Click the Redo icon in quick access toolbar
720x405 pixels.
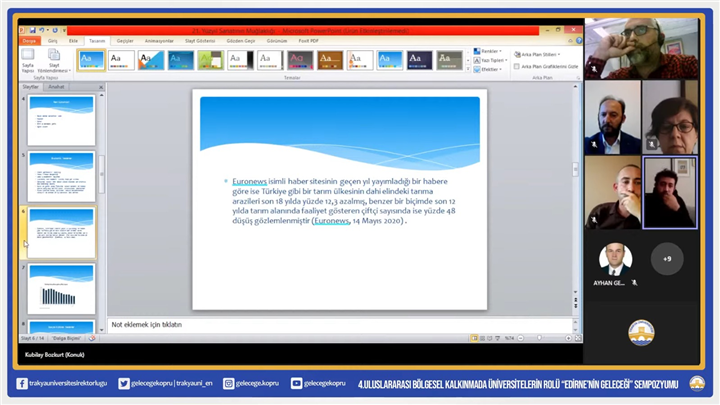(x=55, y=30)
